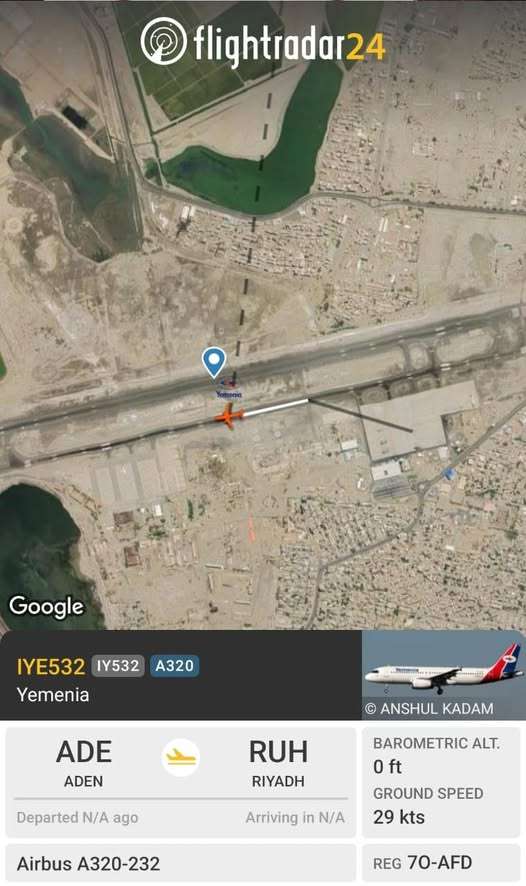Open the Yemenia aircraft photo thumbnail
This screenshot has width=526, height=886.
coord(444,675)
